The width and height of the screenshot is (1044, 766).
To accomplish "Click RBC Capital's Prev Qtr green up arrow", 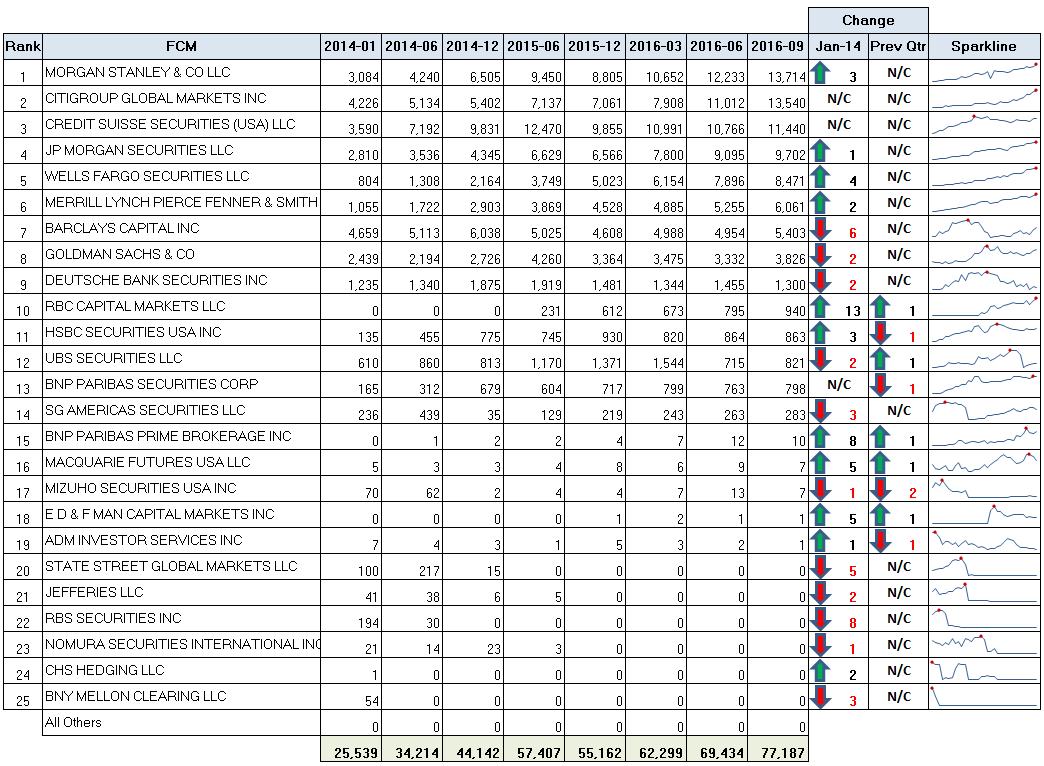I will 880,306.
